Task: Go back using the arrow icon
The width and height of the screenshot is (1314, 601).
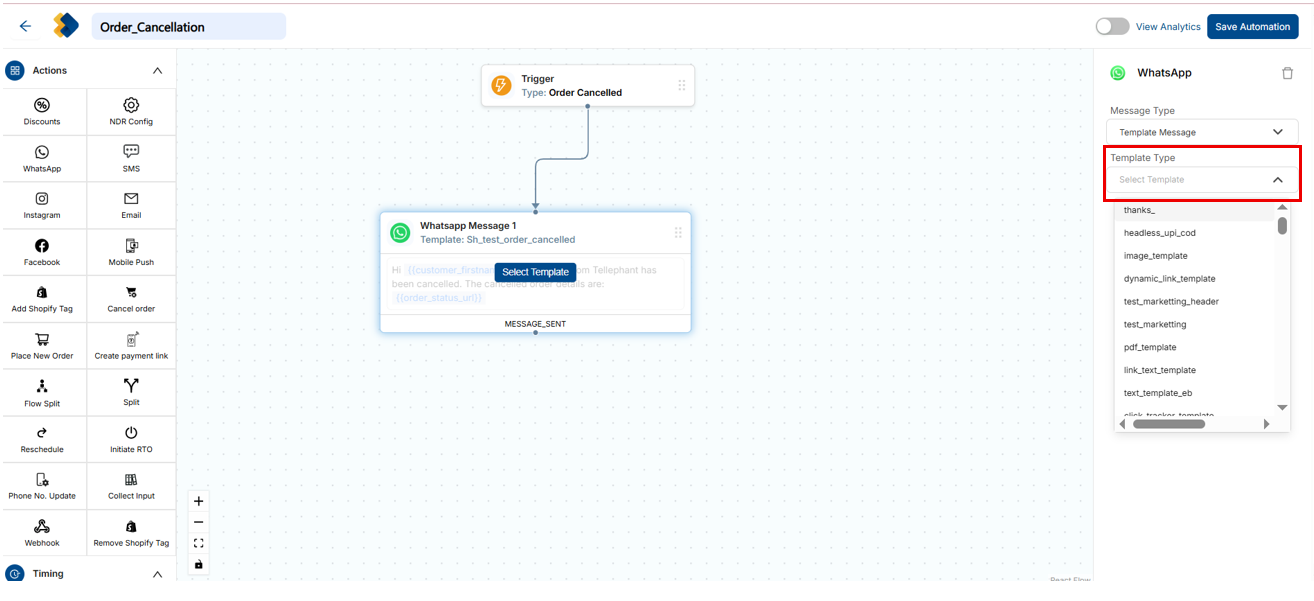Action: point(25,26)
